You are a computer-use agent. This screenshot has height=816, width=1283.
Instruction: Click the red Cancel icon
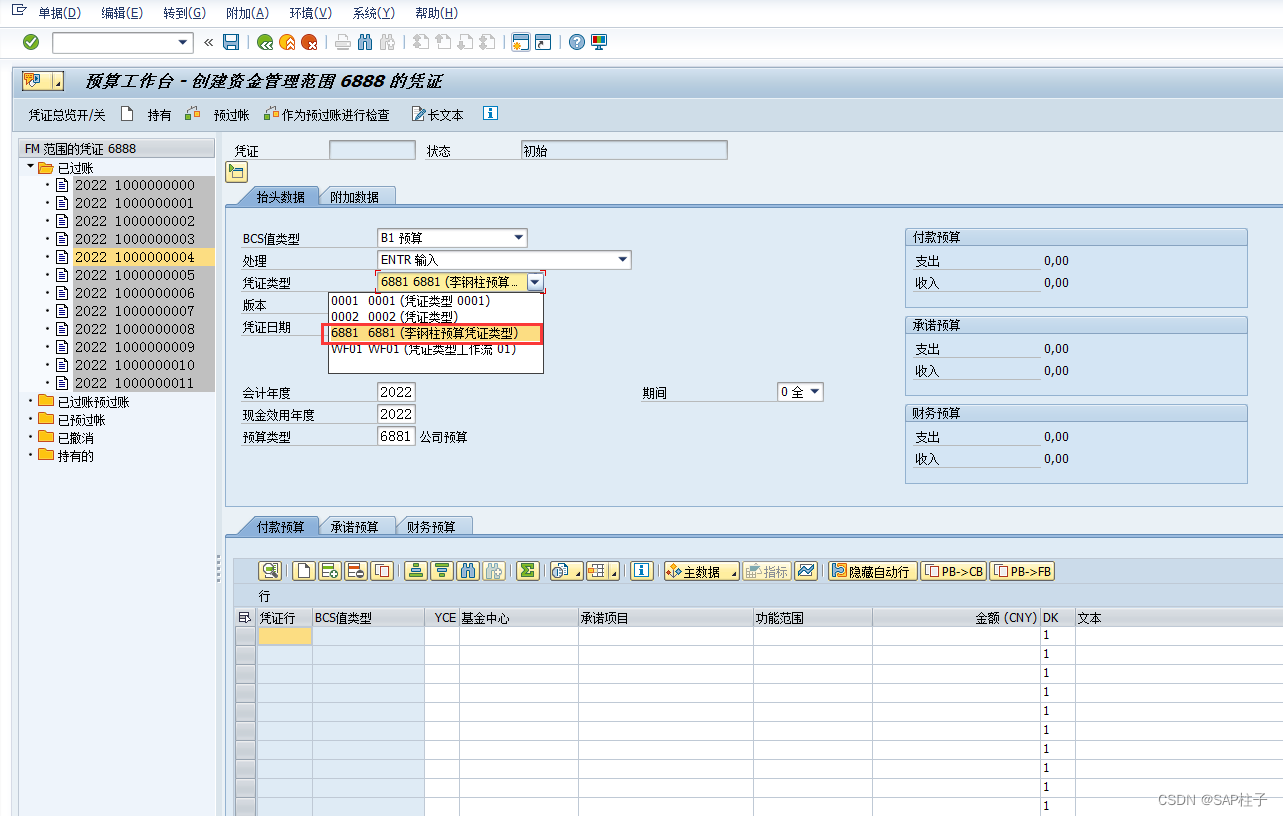310,42
